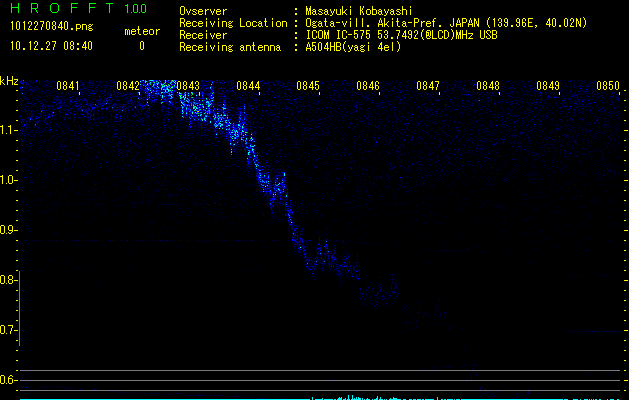Click the Receiving Location label

(233, 23)
